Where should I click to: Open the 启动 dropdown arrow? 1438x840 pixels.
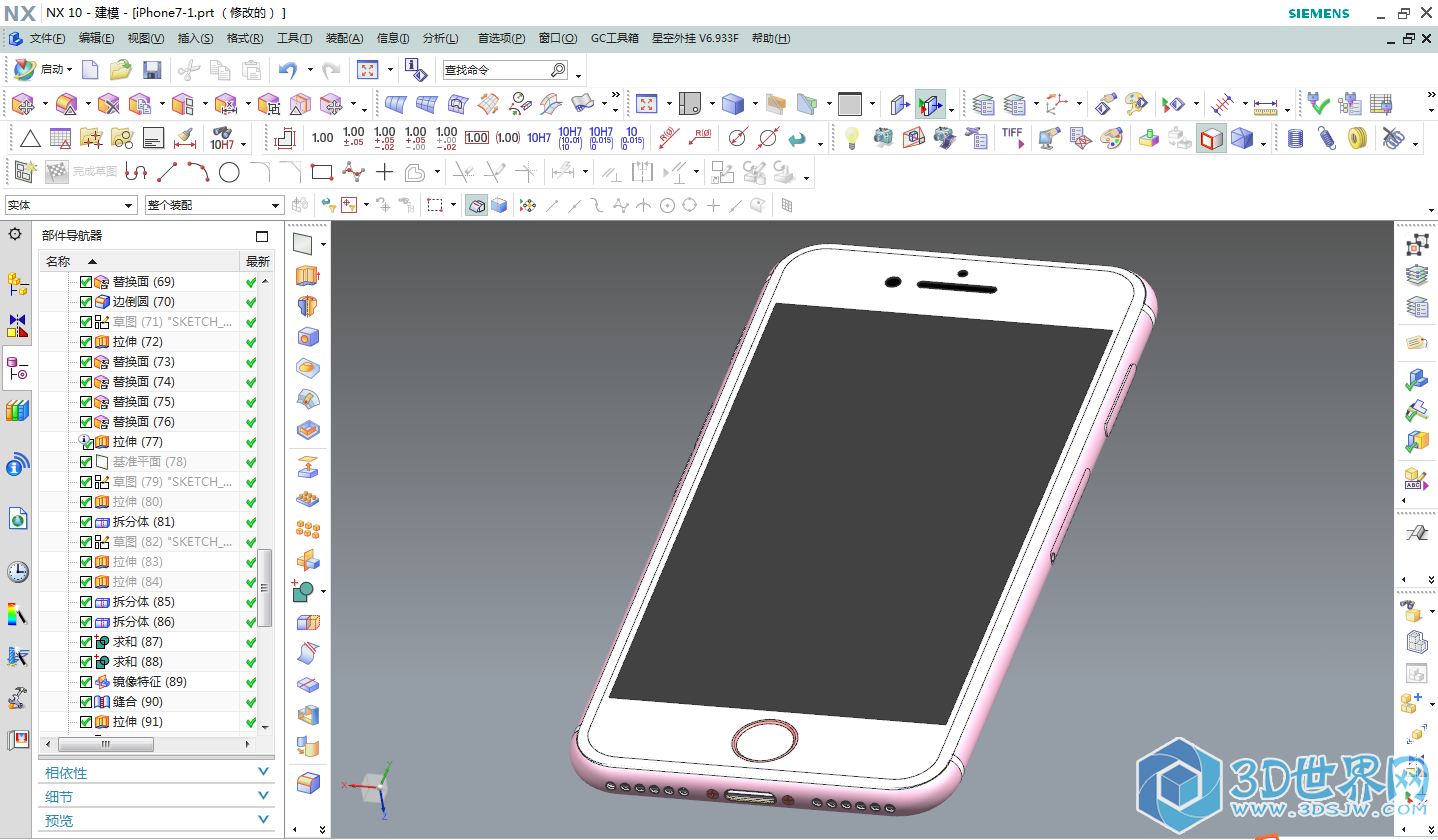point(69,70)
